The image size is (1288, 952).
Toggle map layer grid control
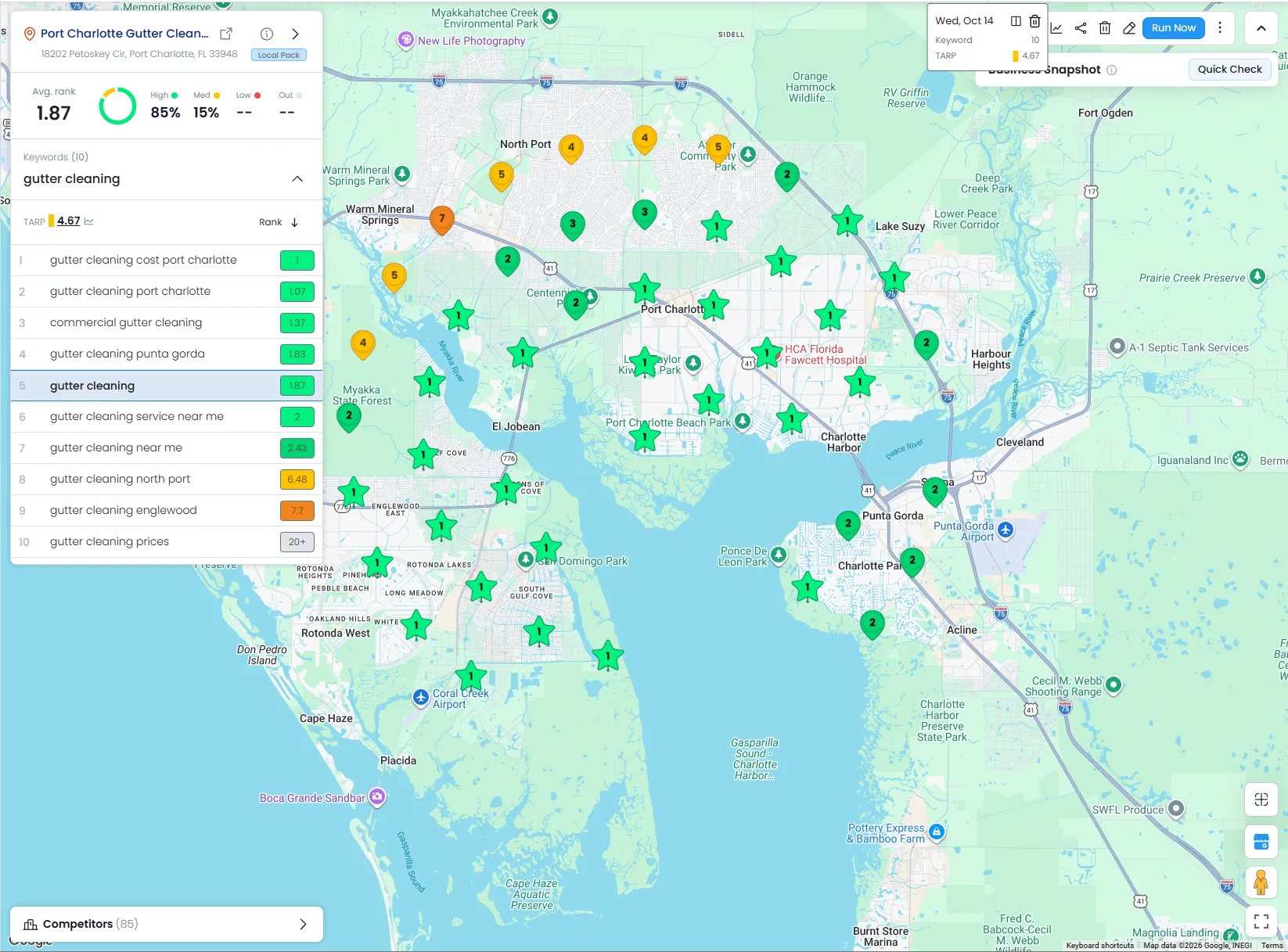click(1261, 799)
